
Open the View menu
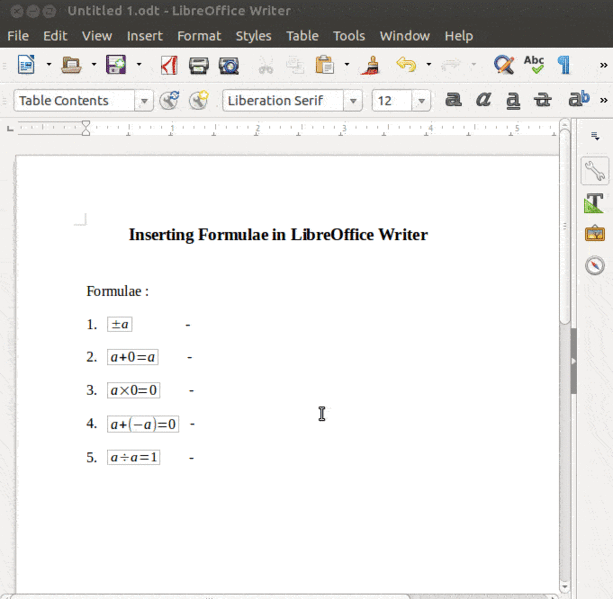pos(97,36)
